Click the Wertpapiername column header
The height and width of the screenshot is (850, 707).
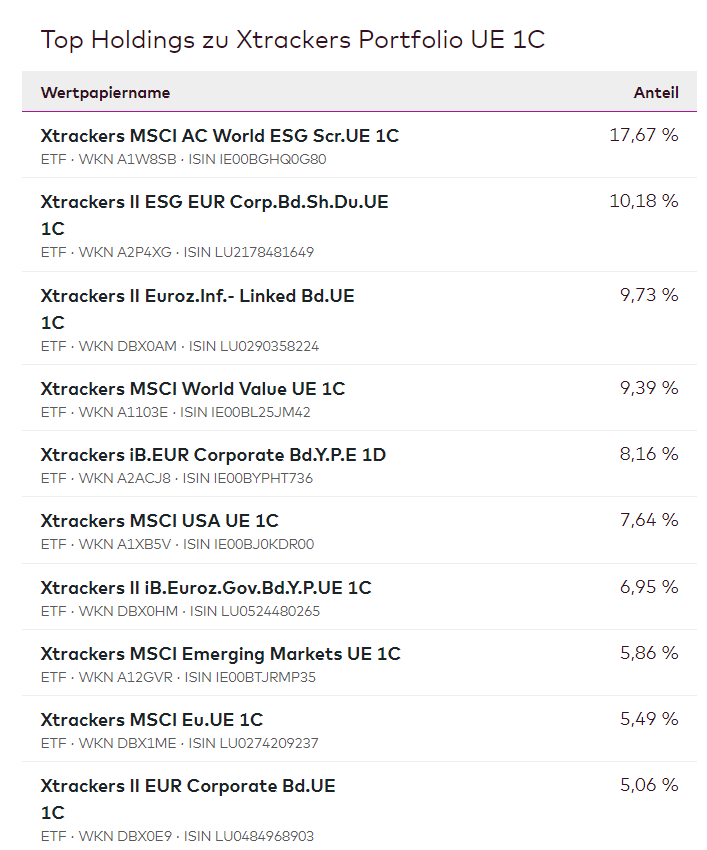pos(105,93)
